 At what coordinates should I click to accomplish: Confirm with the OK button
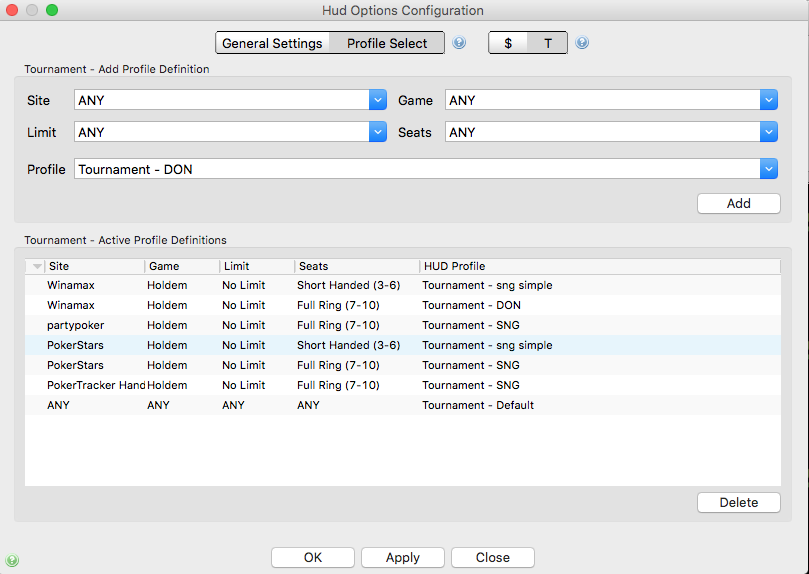click(x=313, y=557)
